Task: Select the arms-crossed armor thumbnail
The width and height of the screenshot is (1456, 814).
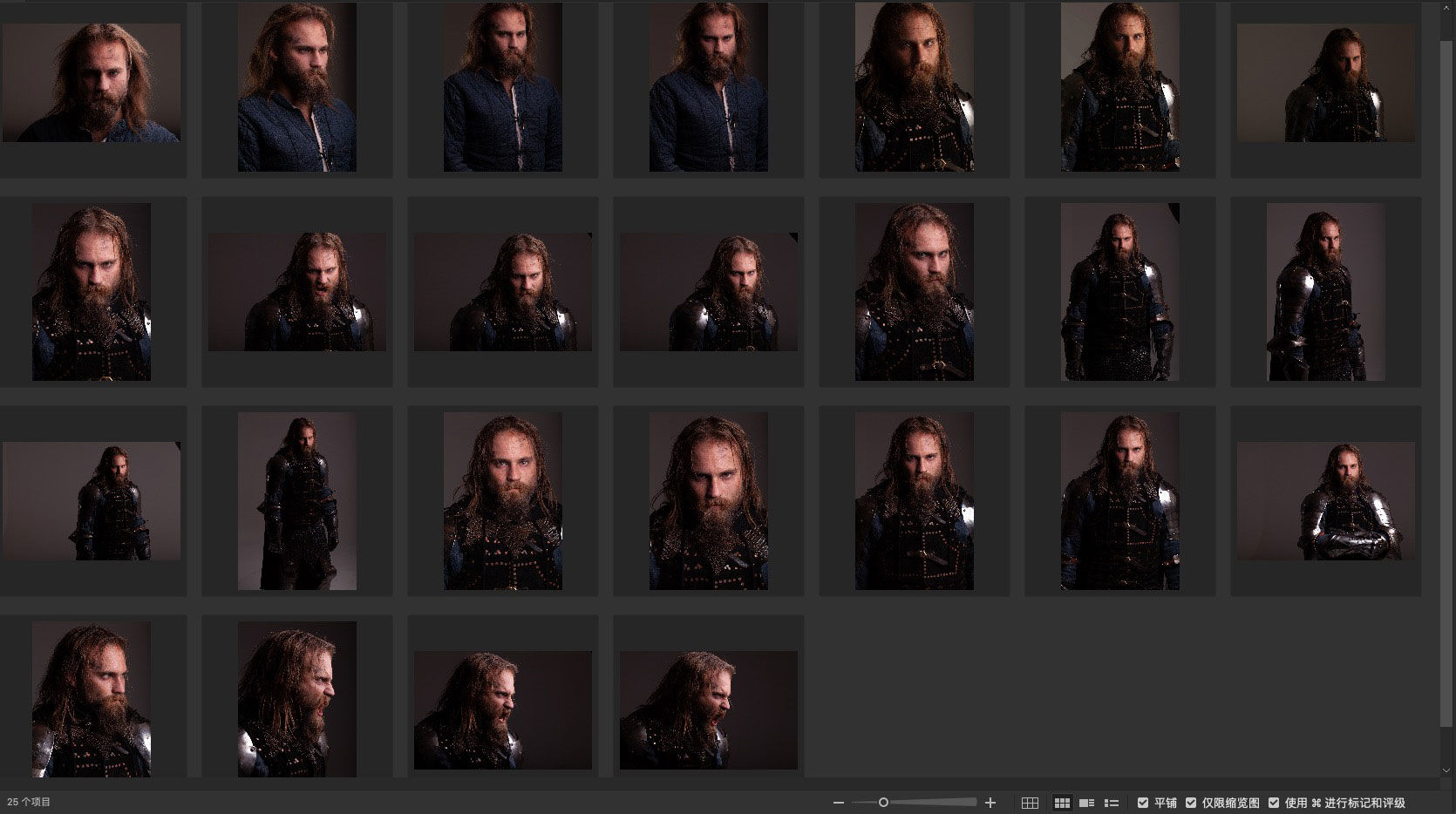Action: point(1325,501)
